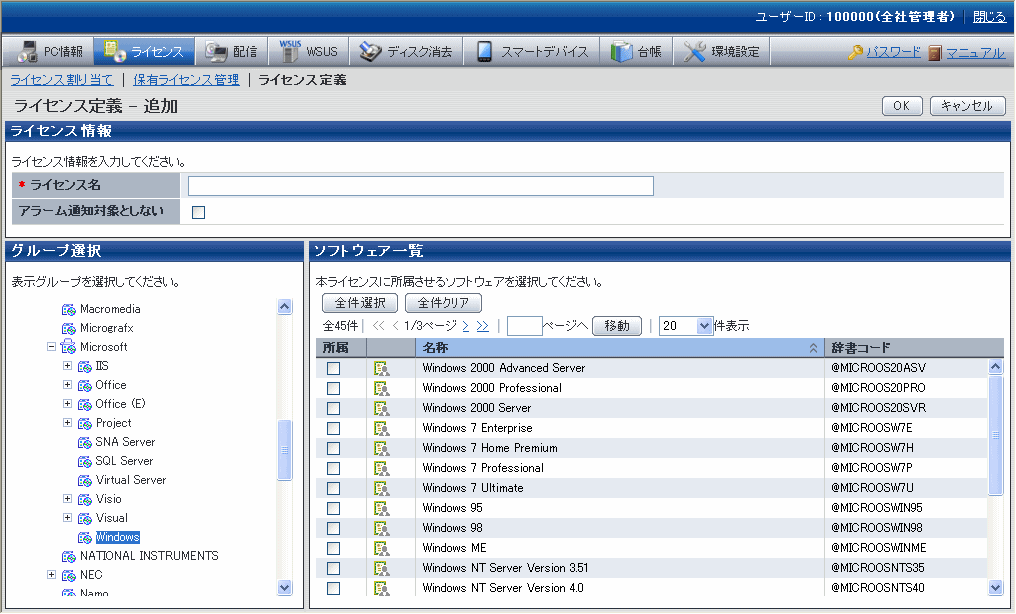
Task: Check Windows 7 Enterprise checkbox
Action: (x=334, y=429)
